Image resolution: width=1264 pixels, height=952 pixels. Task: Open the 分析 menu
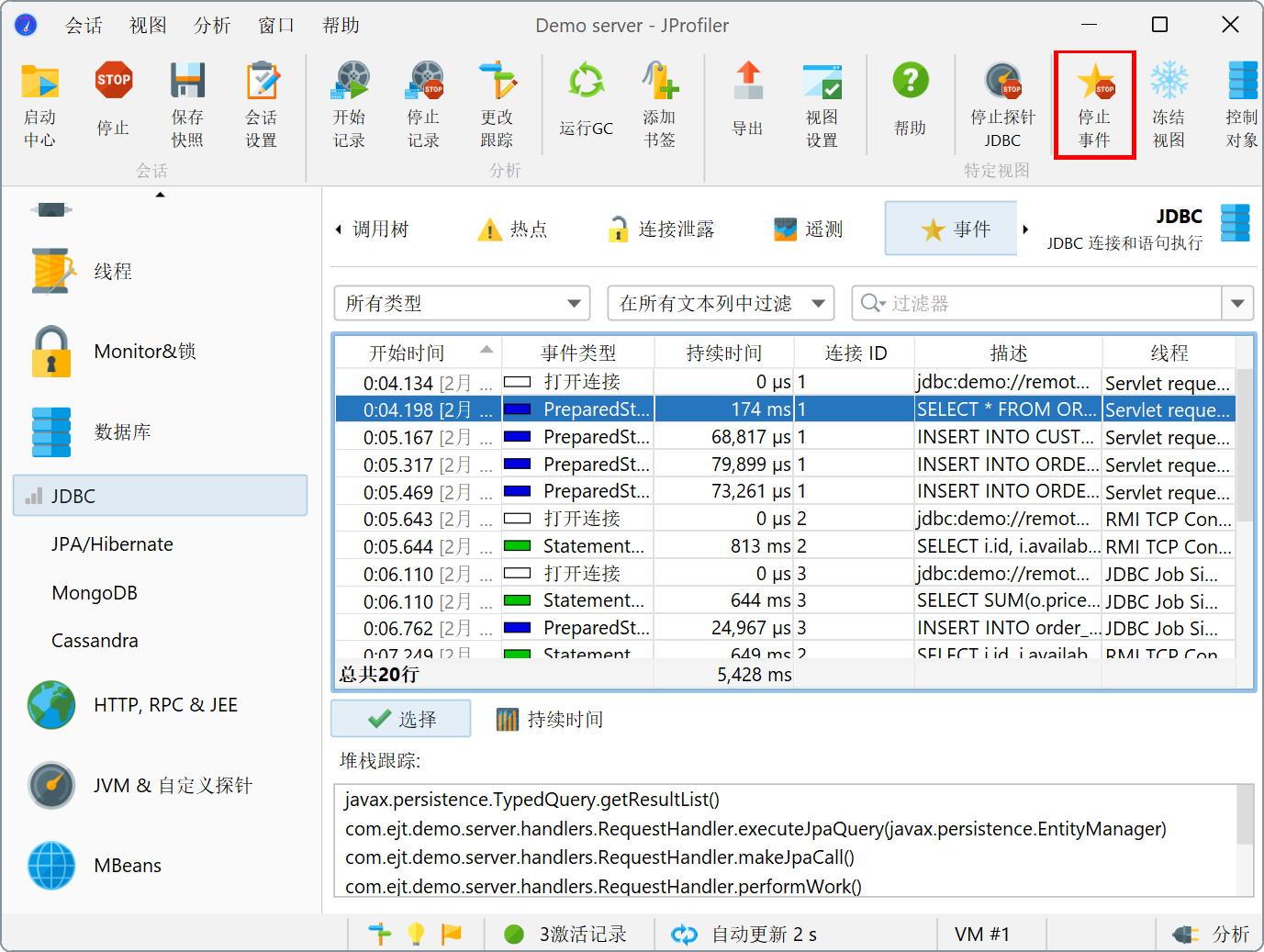click(x=212, y=26)
